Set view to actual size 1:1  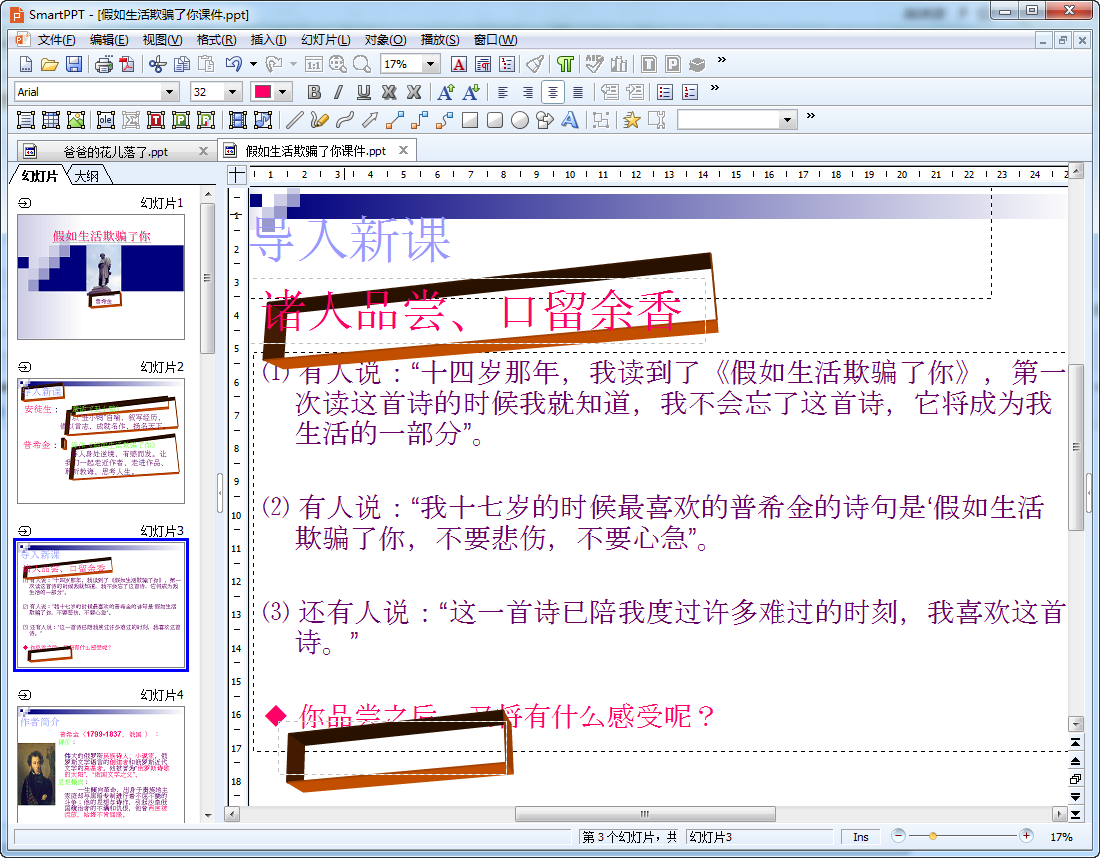click(x=313, y=65)
